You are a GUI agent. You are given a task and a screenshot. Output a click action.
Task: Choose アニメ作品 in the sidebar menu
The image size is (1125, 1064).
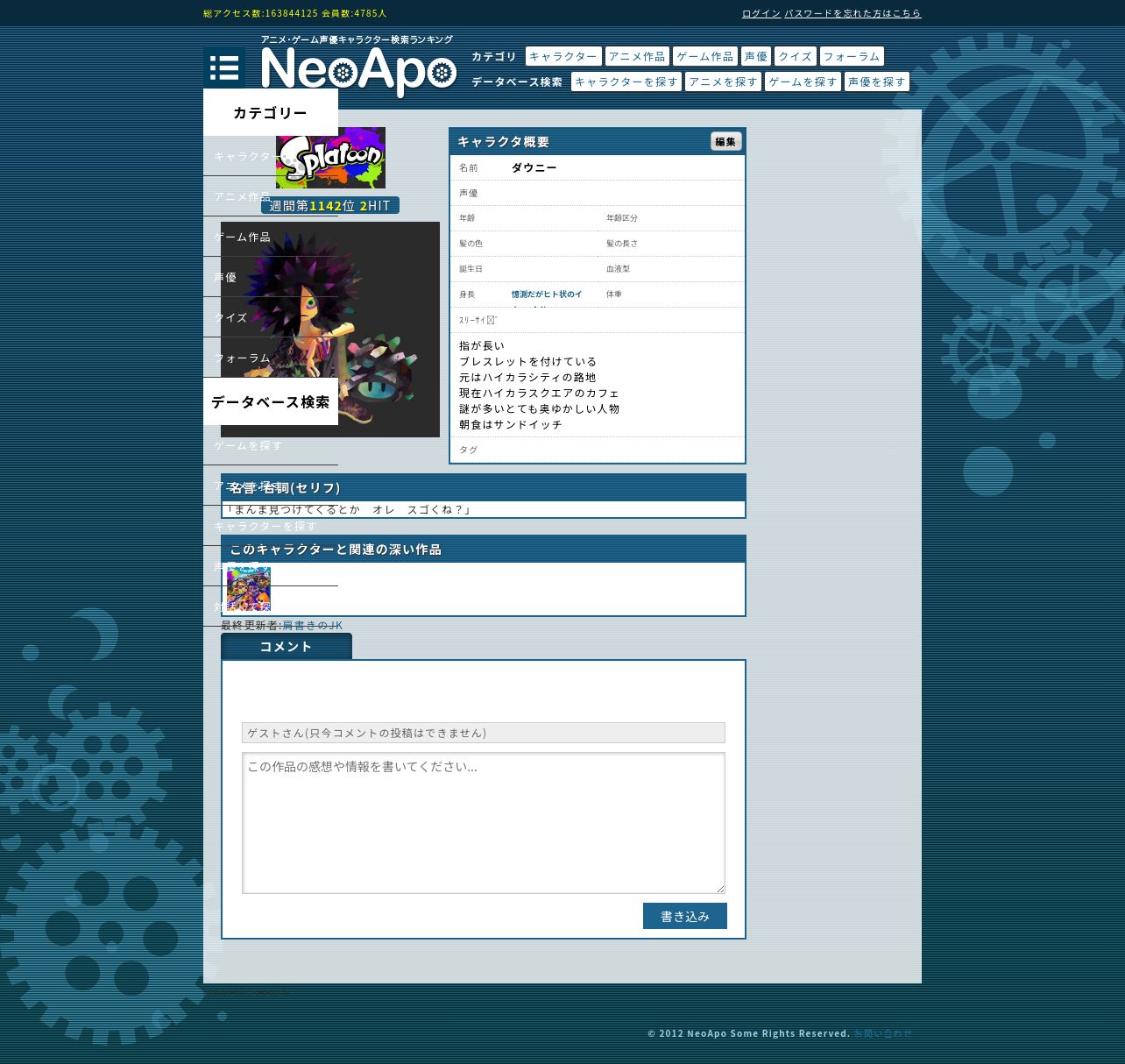271,196
